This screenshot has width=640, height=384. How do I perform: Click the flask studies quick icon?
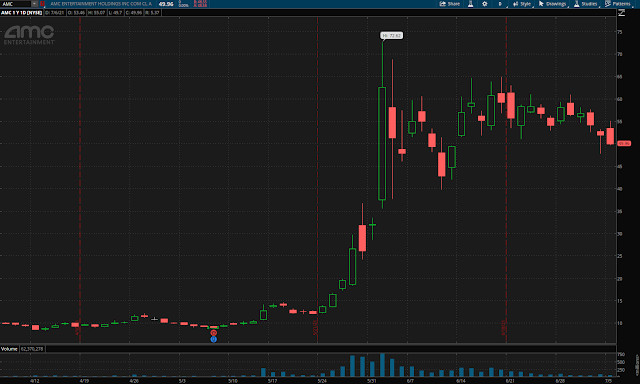coord(470,4)
